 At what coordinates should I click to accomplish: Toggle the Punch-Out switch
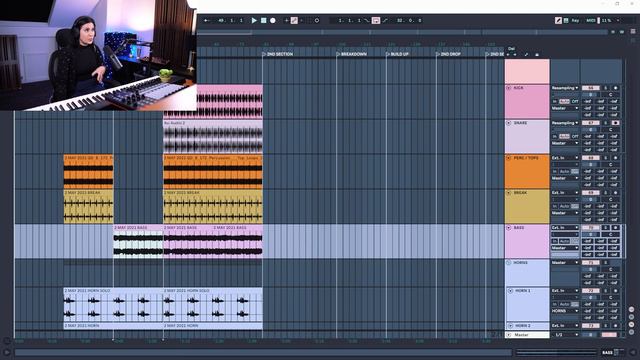coord(385,20)
